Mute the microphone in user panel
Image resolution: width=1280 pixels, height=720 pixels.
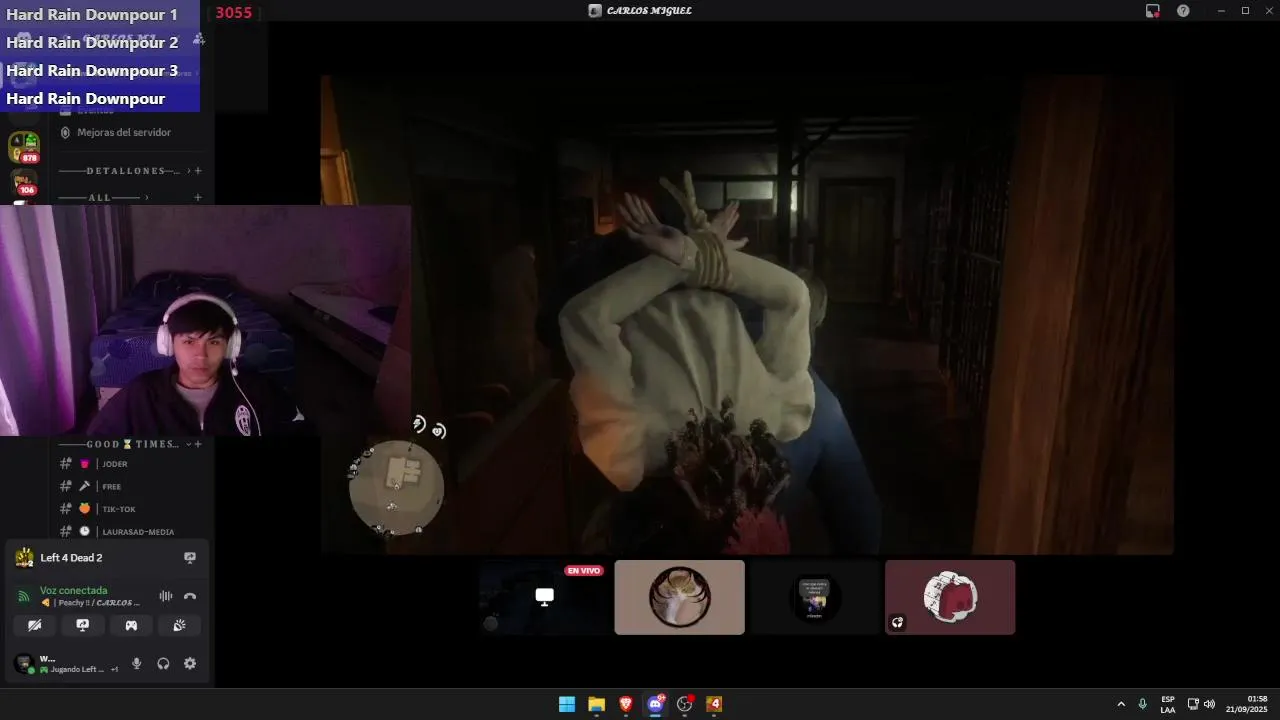coord(137,663)
